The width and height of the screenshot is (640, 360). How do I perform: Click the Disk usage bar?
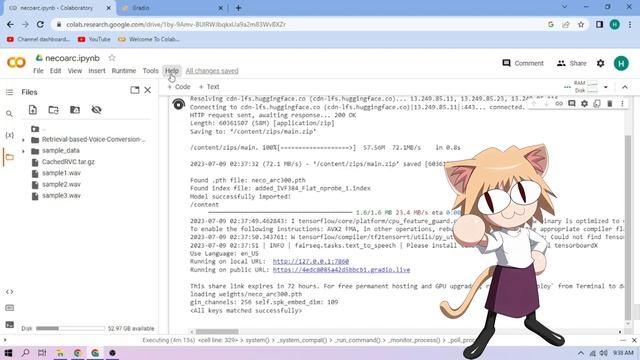click(70, 328)
